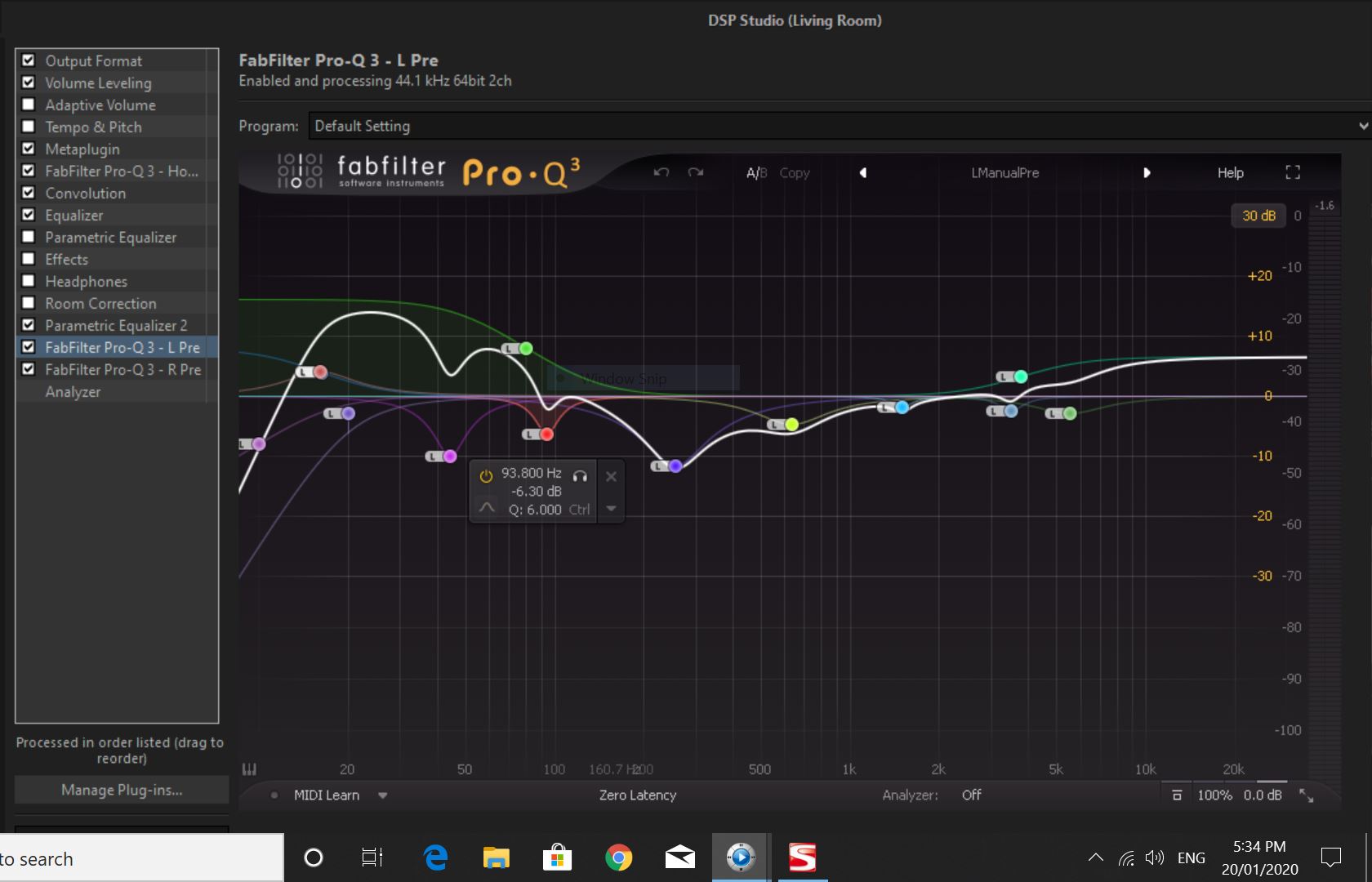Select the green EQ band node near 80 Hz
This screenshot has width=1372, height=882.
point(526,349)
